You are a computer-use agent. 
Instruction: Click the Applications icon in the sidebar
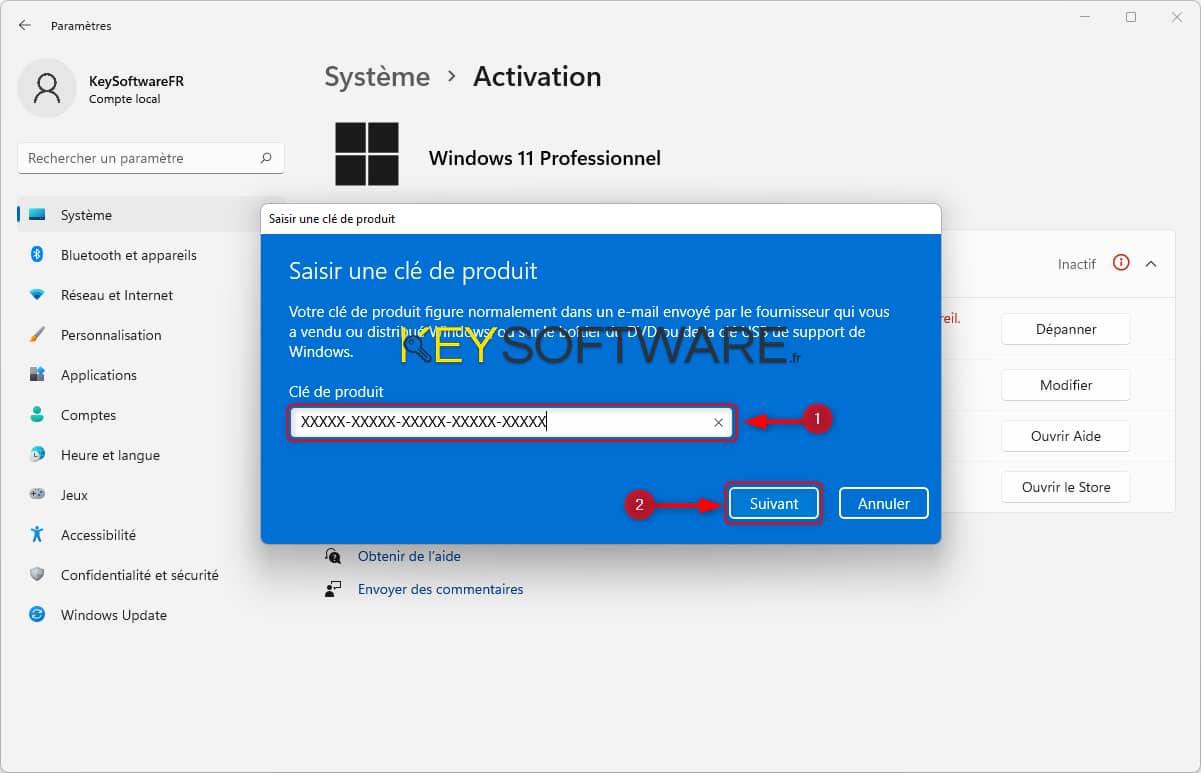click(37, 375)
